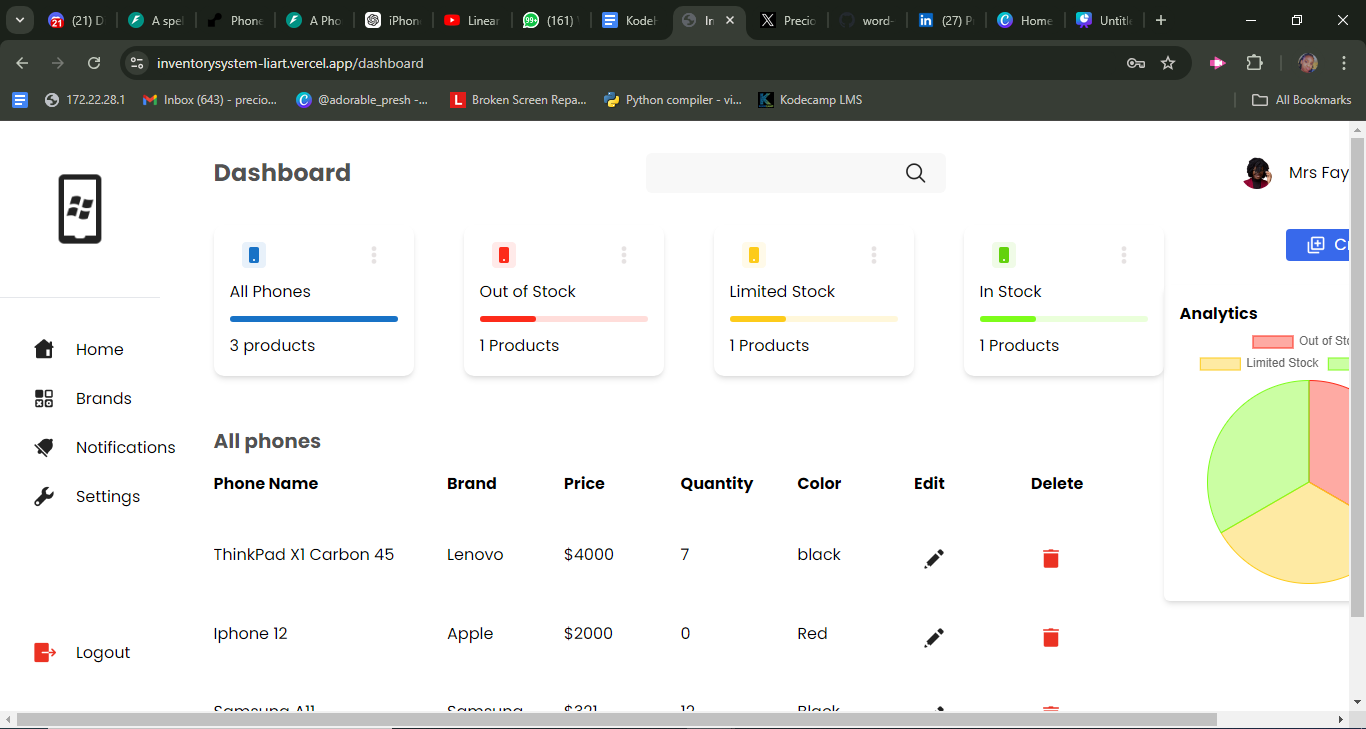Open Chrome extensions puzzle icon

1254,63
